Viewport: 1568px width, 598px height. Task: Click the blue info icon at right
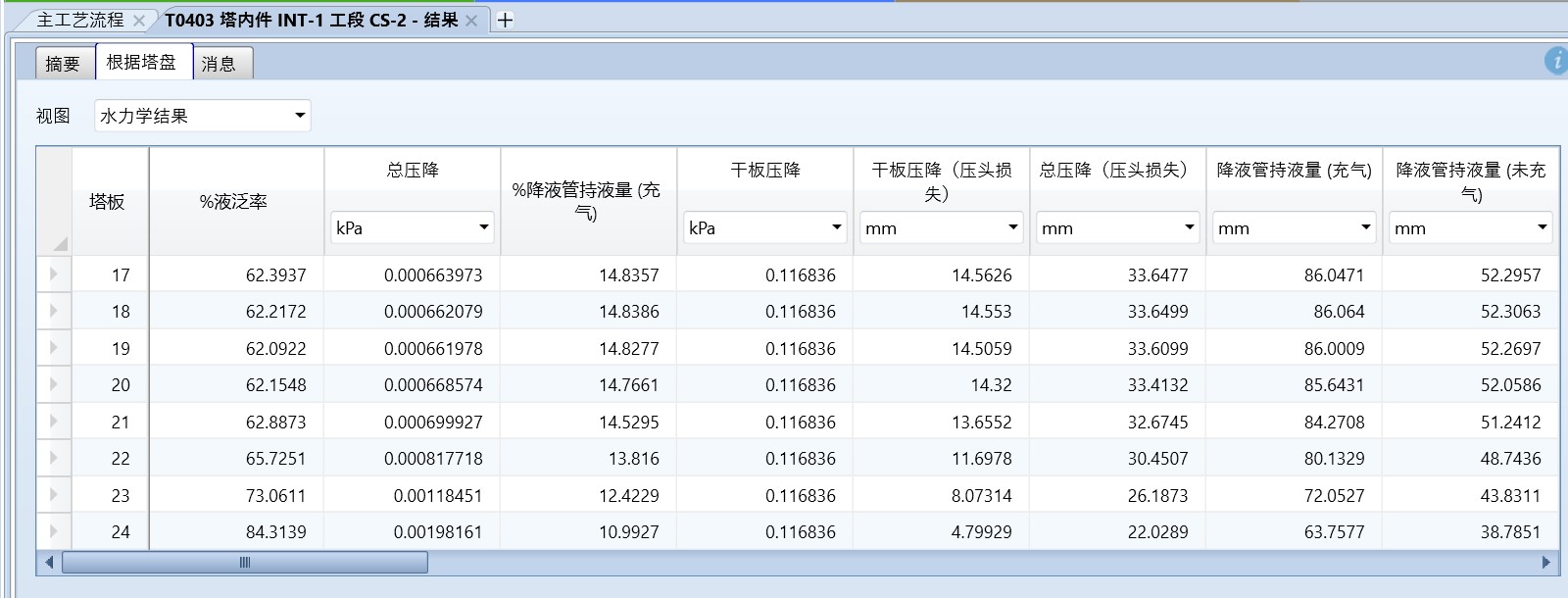tap(1556, 61)
